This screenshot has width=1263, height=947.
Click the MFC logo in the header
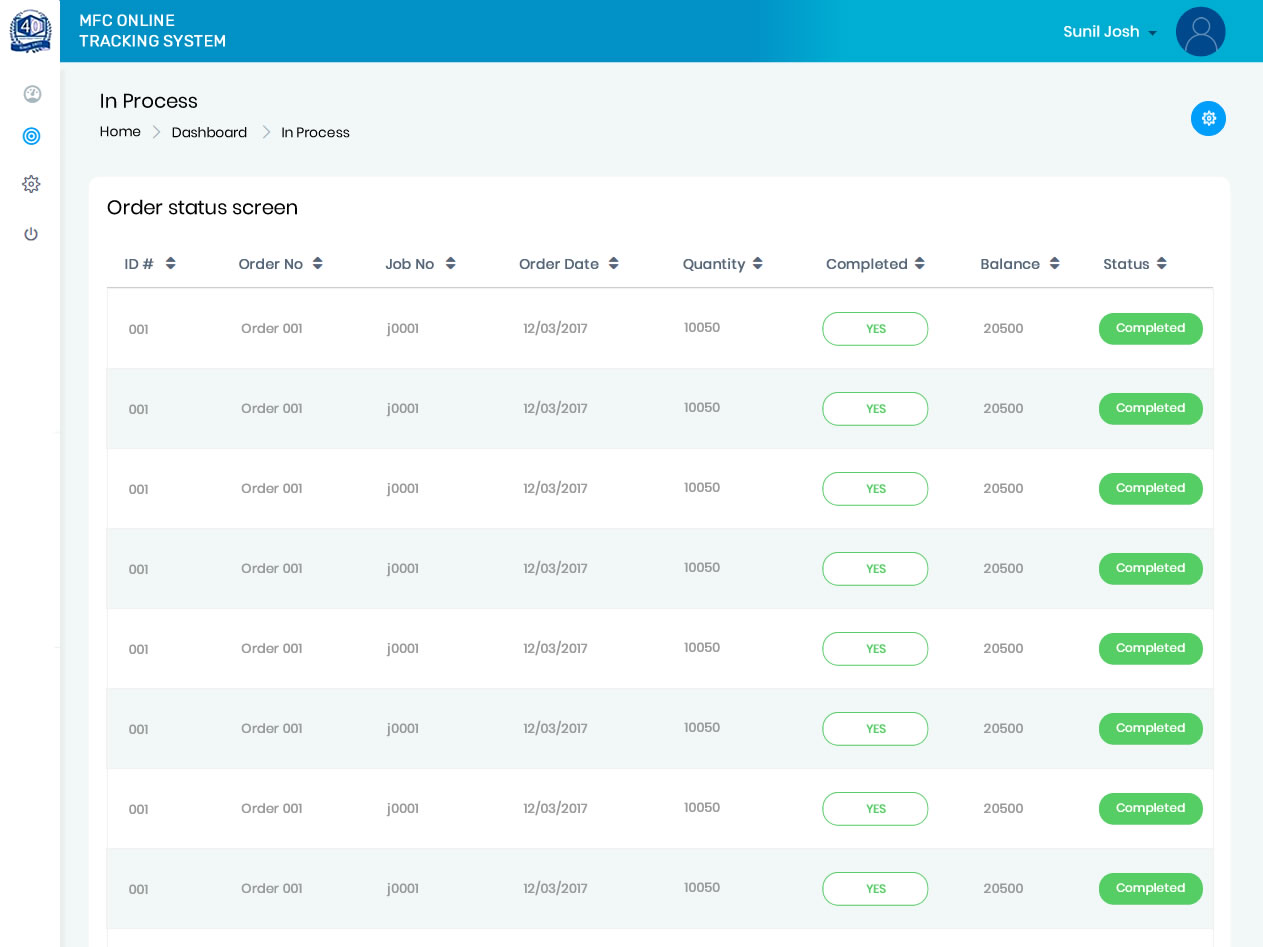coord(30,31)
